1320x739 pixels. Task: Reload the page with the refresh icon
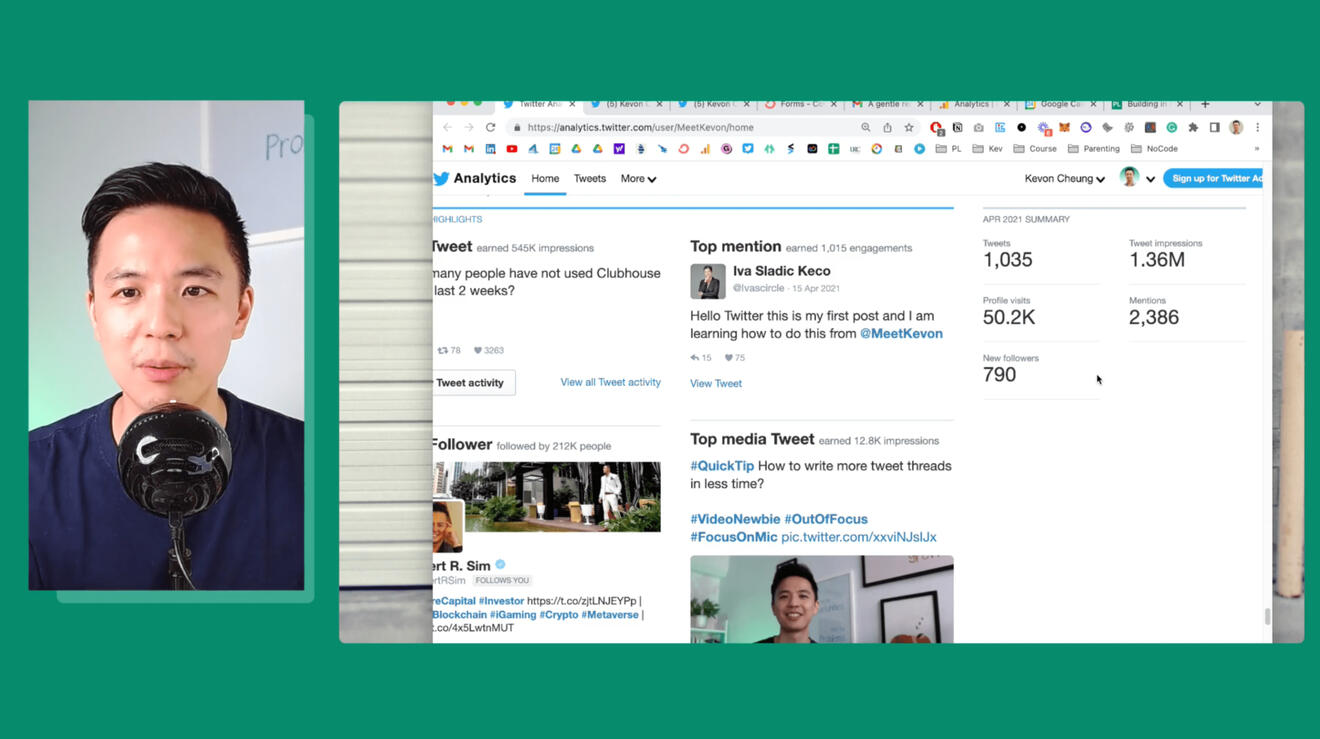pyautogui.click(x=490, y=128)
